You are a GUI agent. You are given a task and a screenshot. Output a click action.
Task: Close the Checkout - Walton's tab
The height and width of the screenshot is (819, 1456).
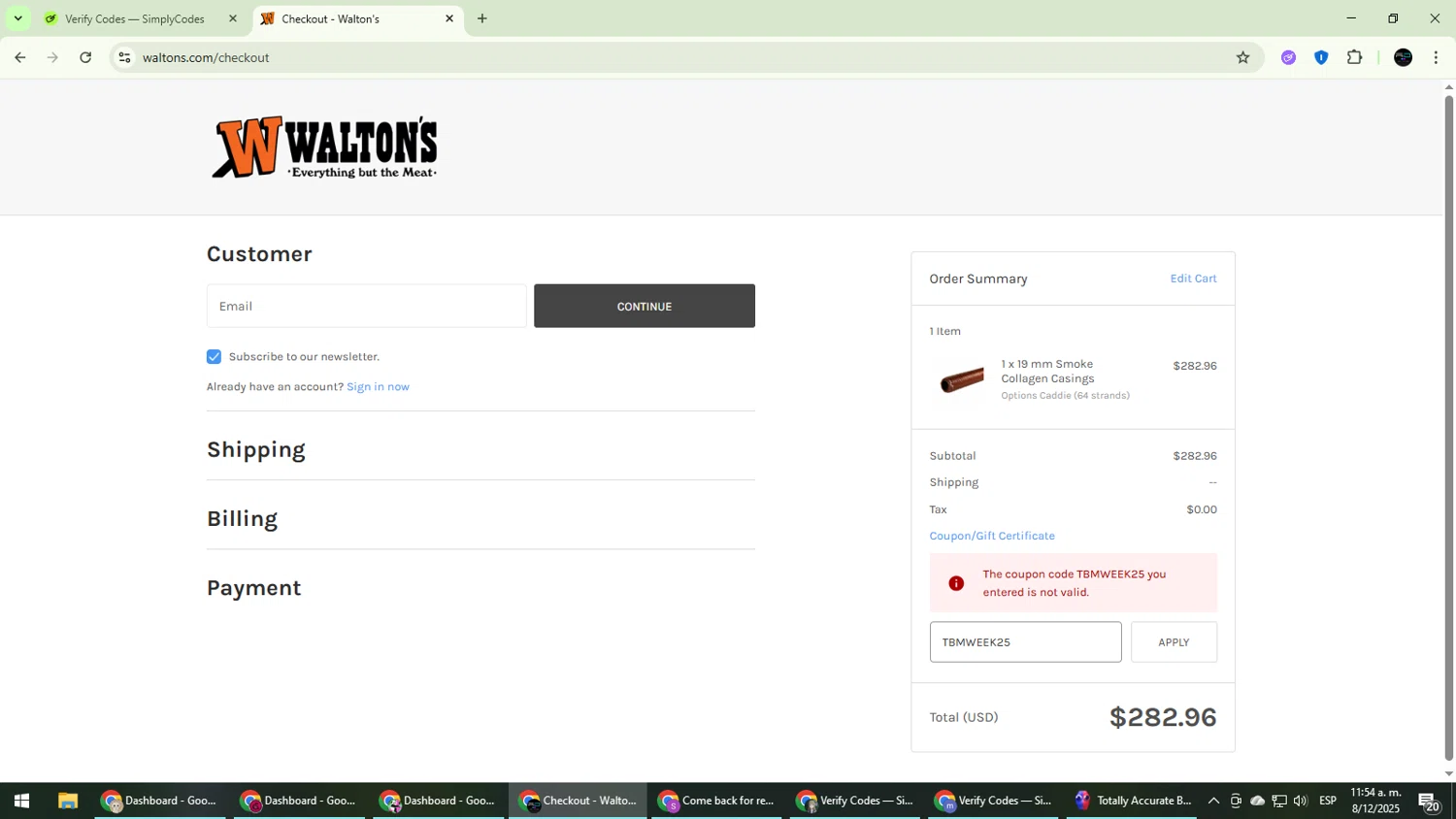click(449, 18)
